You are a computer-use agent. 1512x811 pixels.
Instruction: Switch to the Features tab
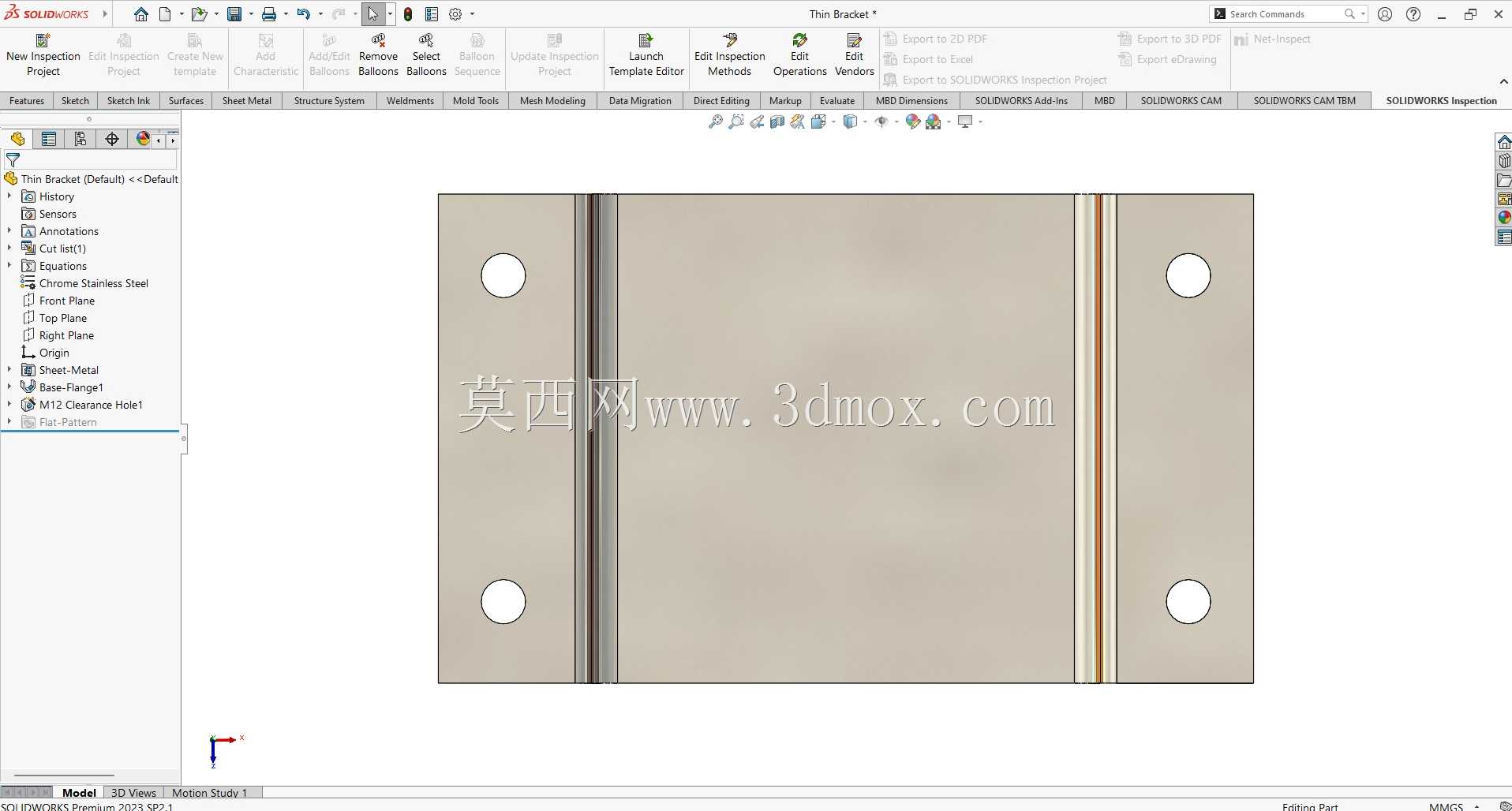[27, 100]
